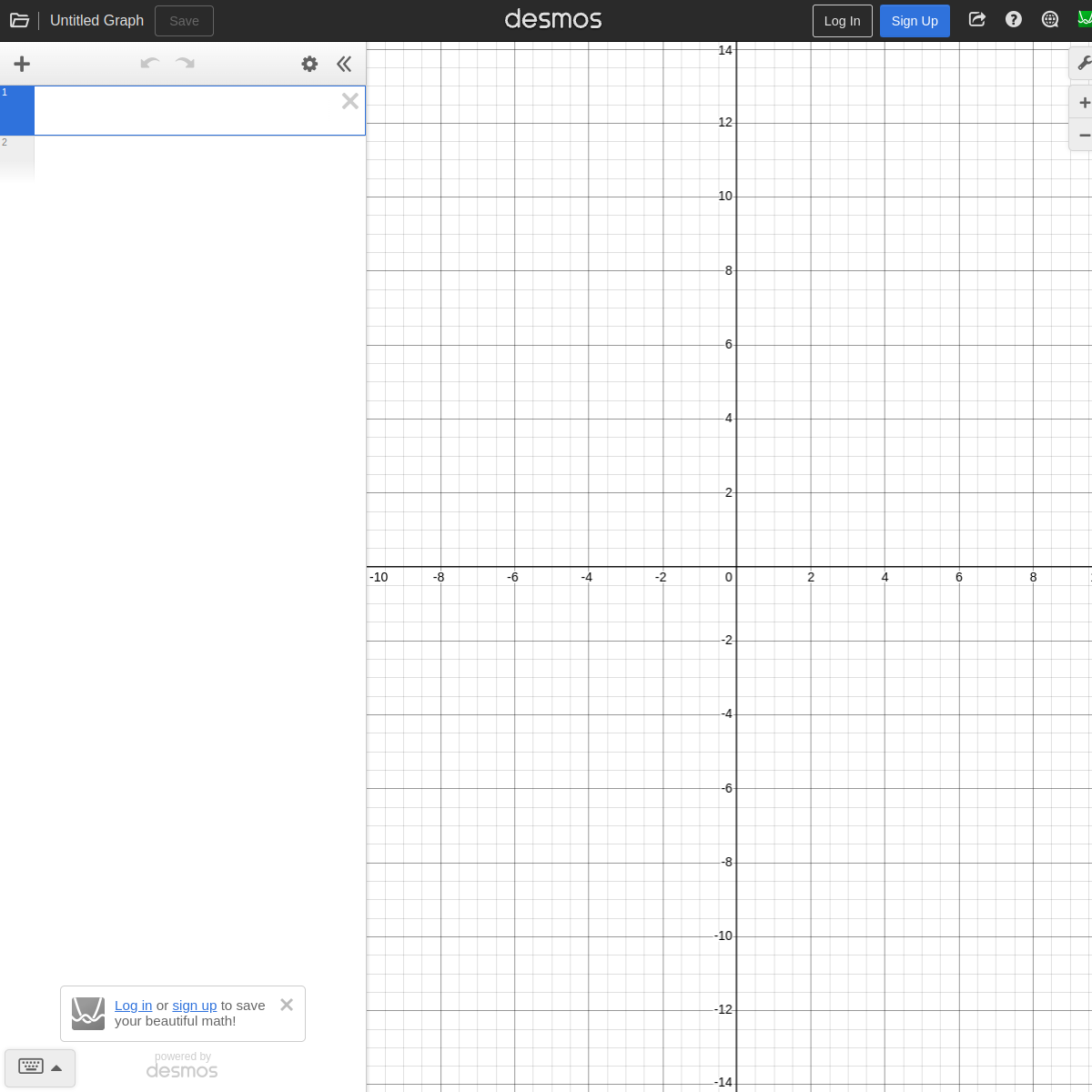Rename the Untitled Graph title
1092x1092 pixels.
tap(96, 19)
